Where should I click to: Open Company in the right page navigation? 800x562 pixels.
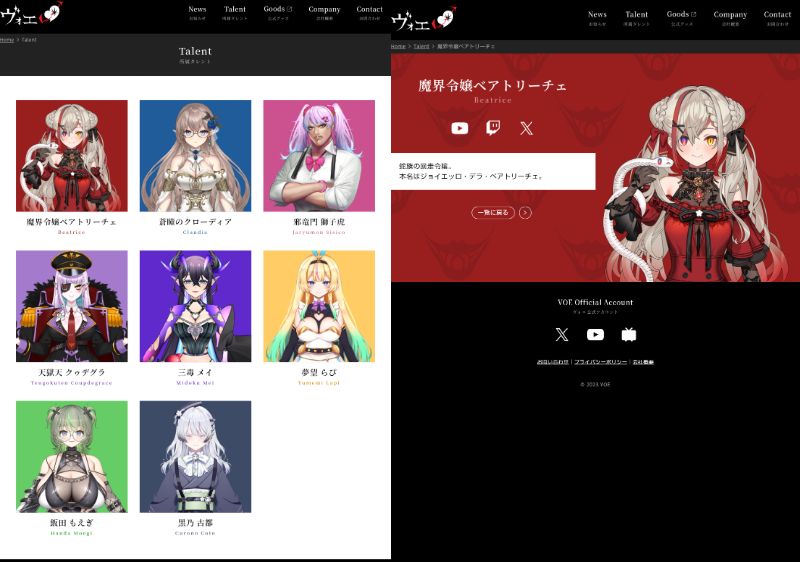coord(730,18)
